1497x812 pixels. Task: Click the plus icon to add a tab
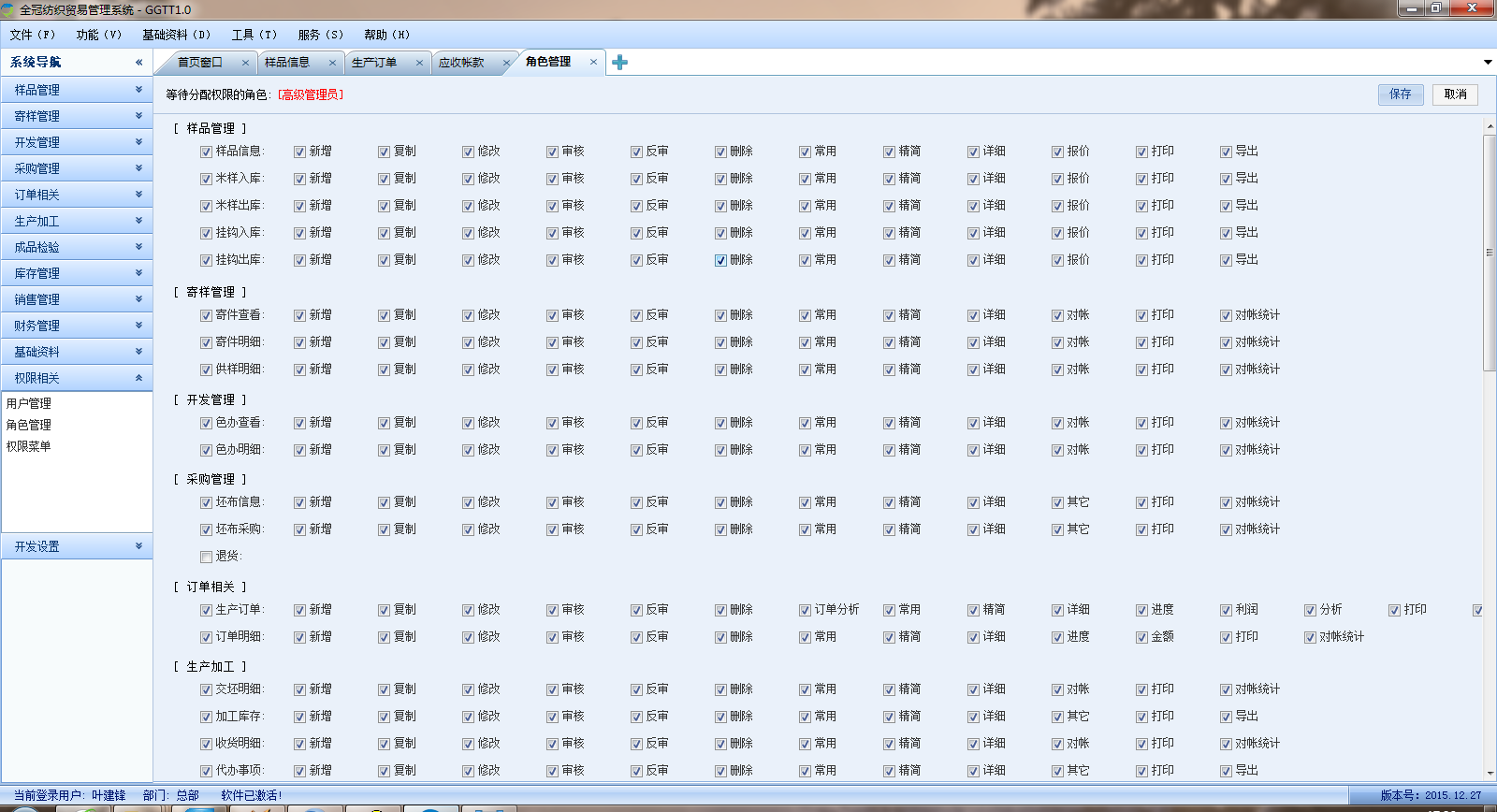tap(619, 63)
